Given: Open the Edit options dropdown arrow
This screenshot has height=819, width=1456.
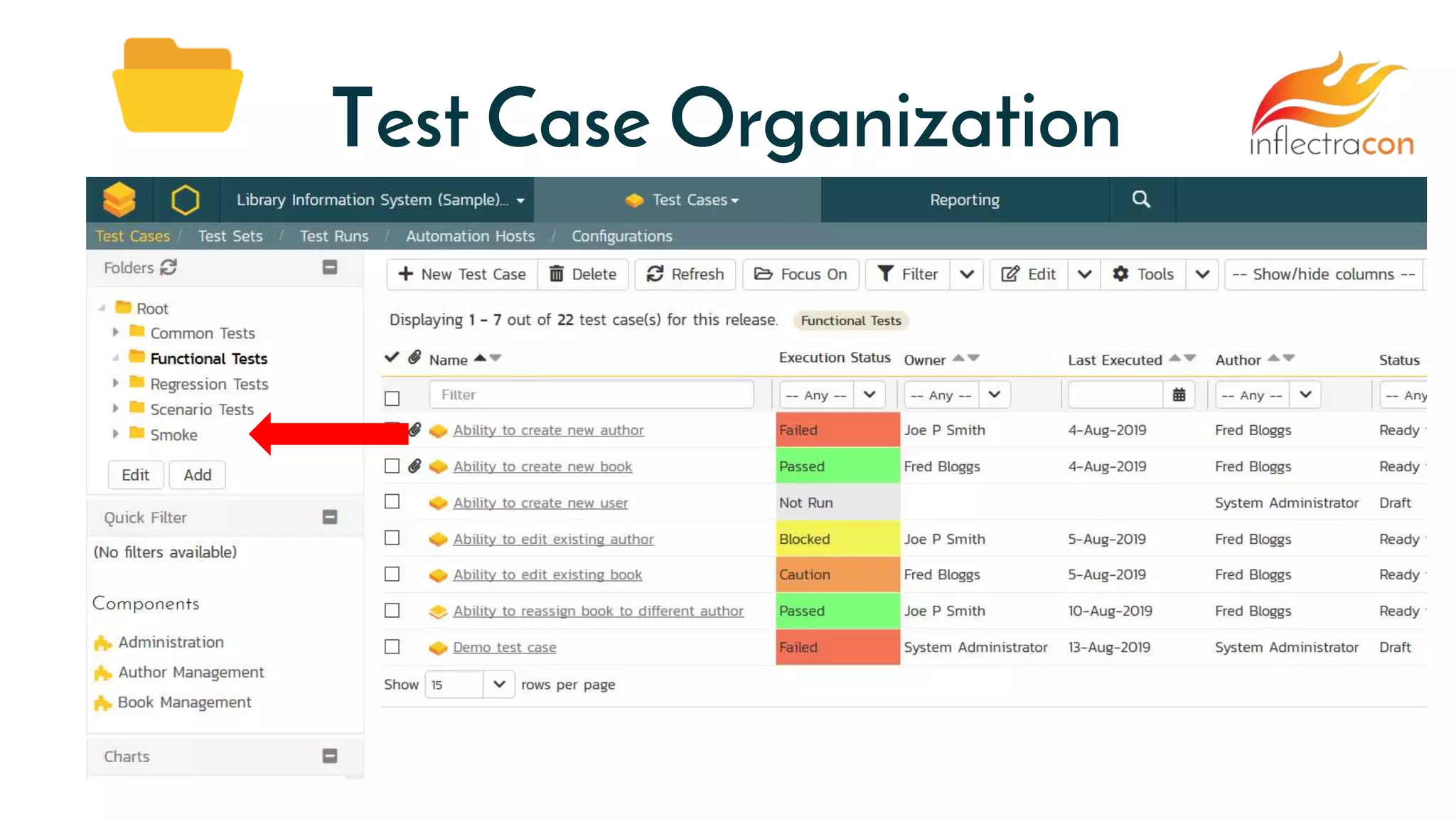Looking at the screenshot, I should click(x=1084, y=274).
